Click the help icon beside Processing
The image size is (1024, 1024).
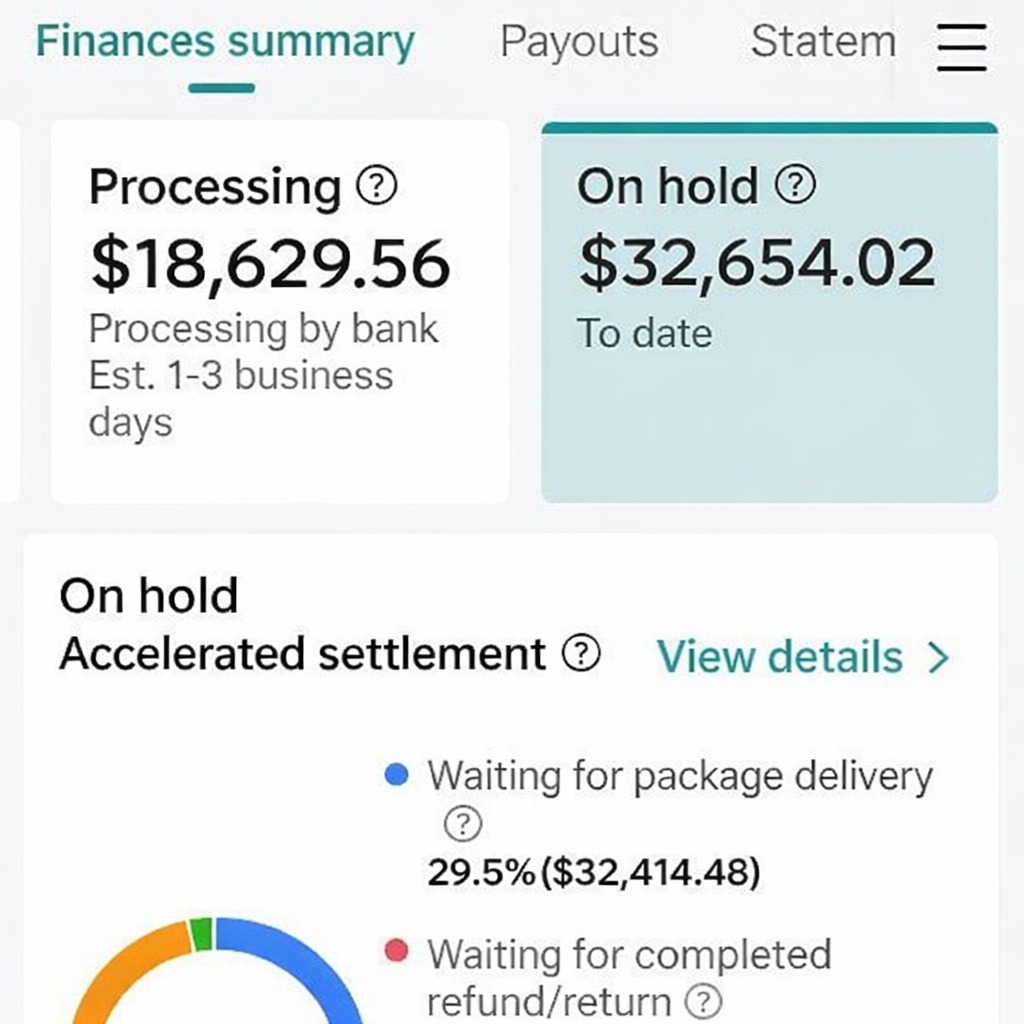point(376,186)
